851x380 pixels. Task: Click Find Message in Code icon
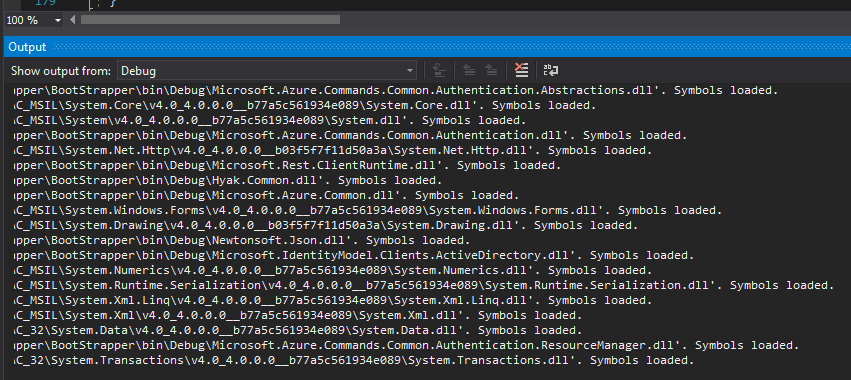pos(439,70)
